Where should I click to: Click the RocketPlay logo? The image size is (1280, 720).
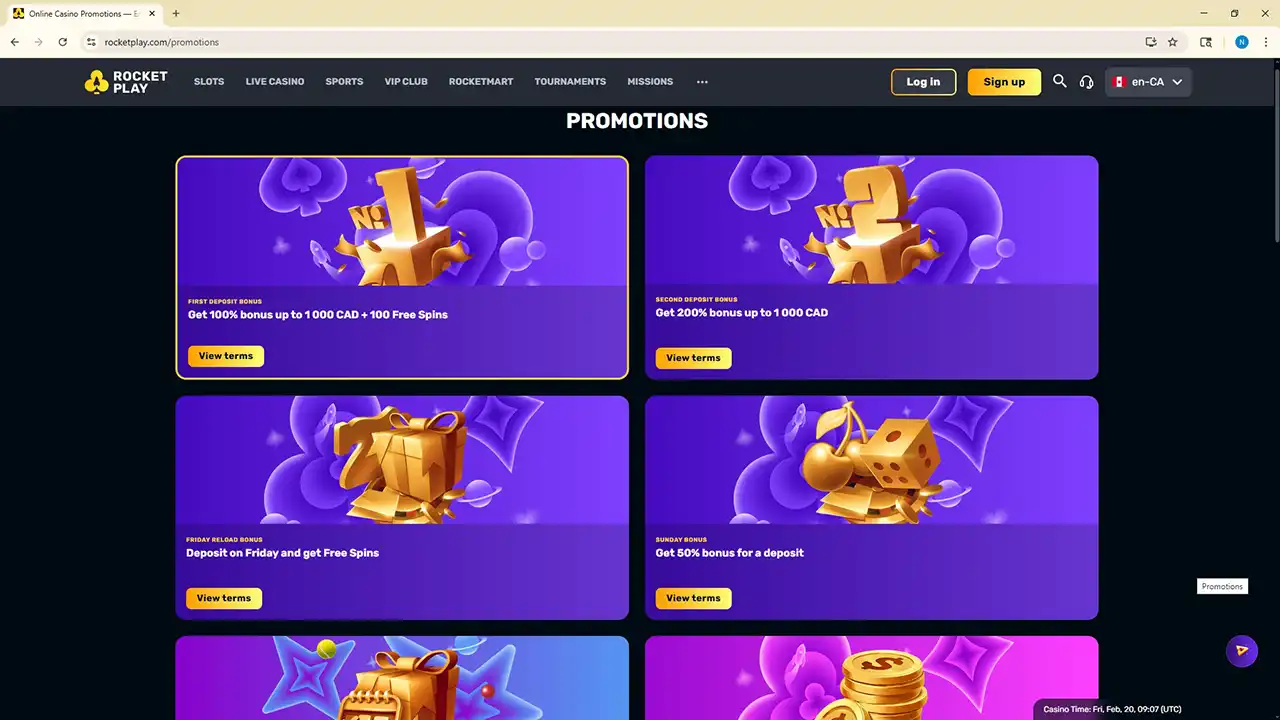pyautogui.click(x=126, y=82)
